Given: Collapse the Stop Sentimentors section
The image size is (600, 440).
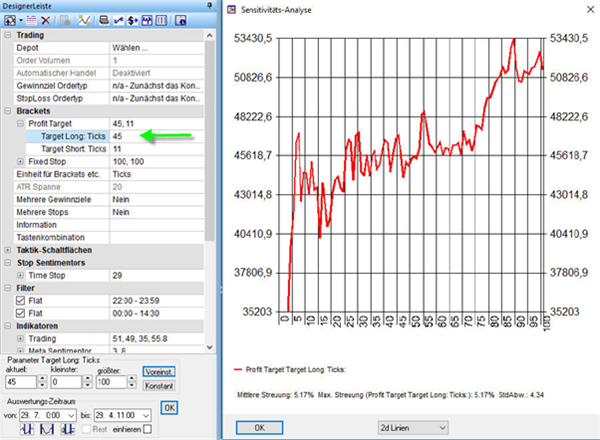Looking at the screenshot, I should (7, 262).
